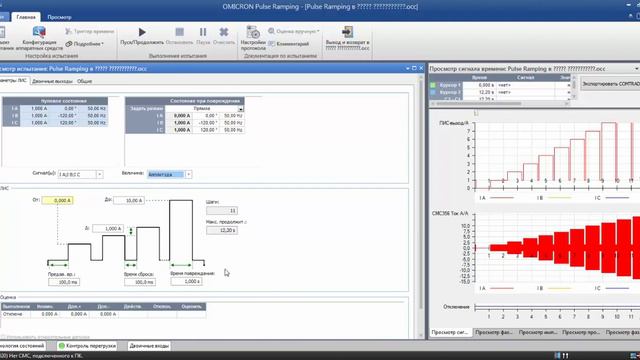640x360 pixels.
Task: Click the cursor table vertical scrollbar
Action: (573, 86)
